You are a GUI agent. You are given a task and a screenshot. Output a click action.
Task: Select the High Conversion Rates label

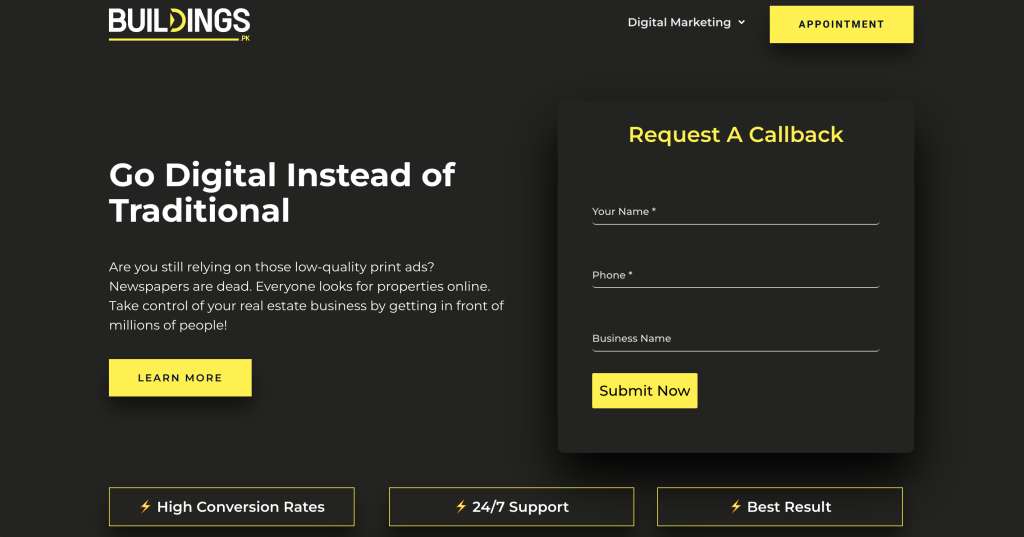(241, 507)
